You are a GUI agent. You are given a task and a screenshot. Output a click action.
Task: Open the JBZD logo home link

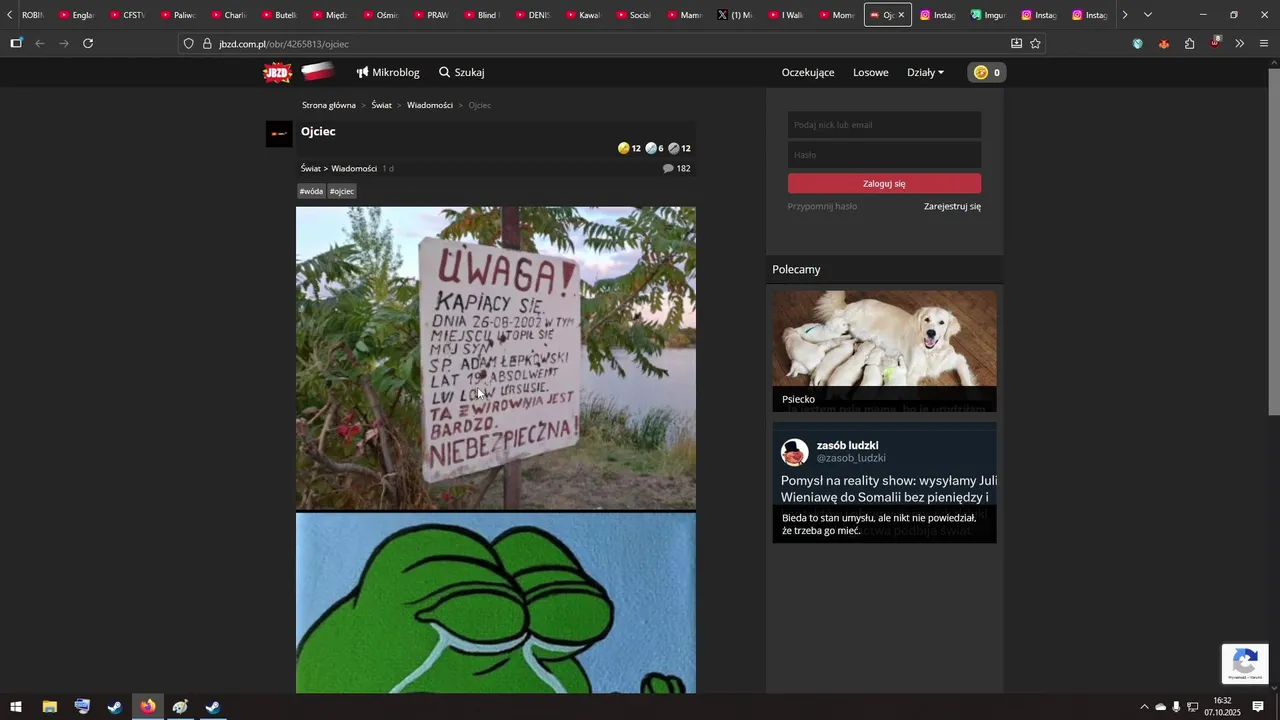click(278, 72)
